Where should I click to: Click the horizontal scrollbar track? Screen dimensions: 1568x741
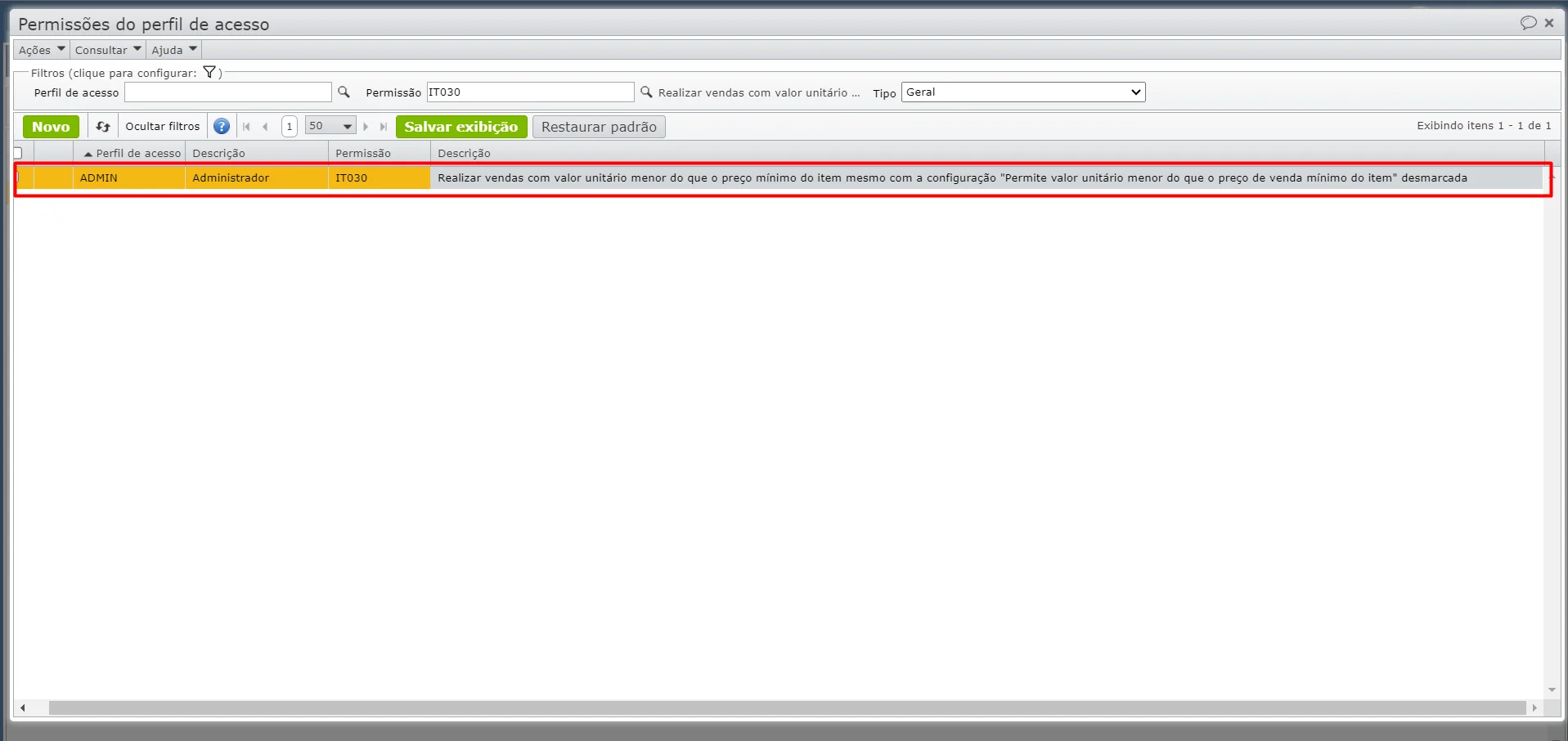click(x=787, y=708)
